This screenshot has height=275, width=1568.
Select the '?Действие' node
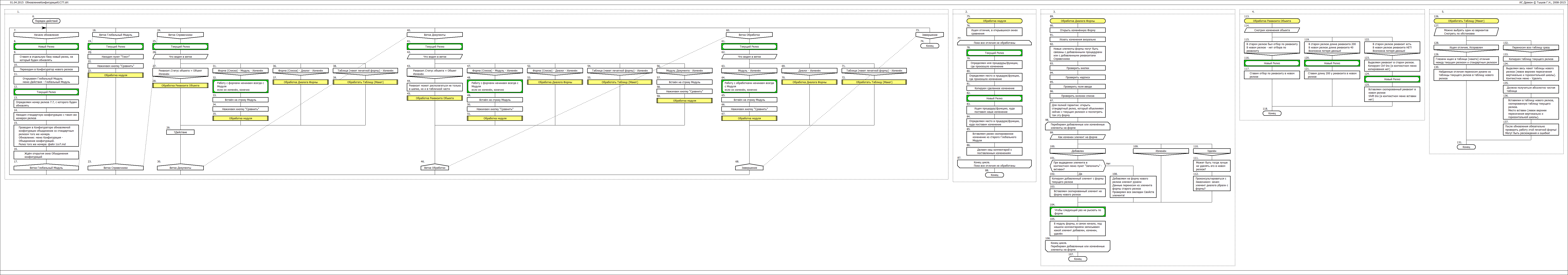(x=180, y=132)
